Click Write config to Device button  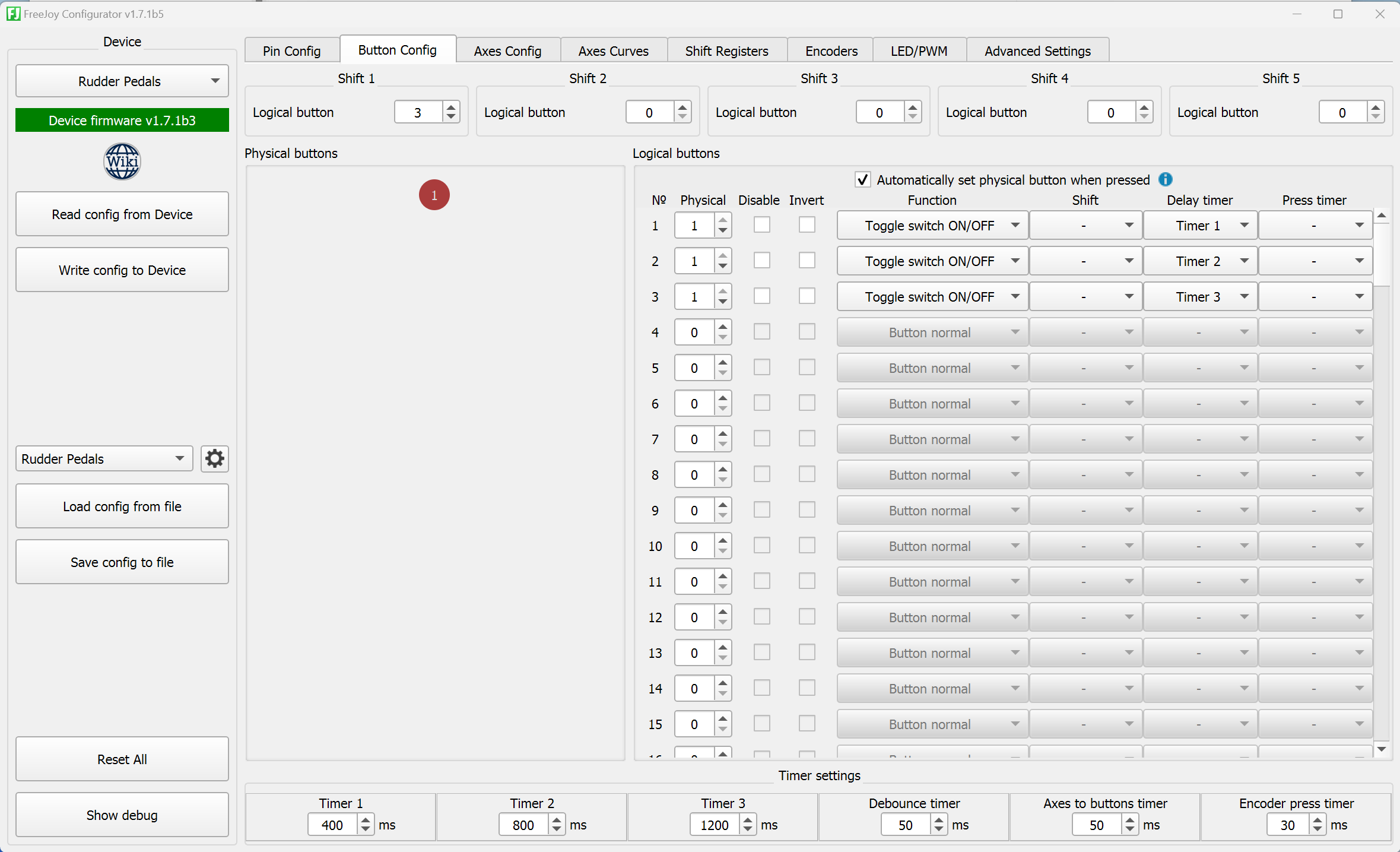click(x=122, y=270)
